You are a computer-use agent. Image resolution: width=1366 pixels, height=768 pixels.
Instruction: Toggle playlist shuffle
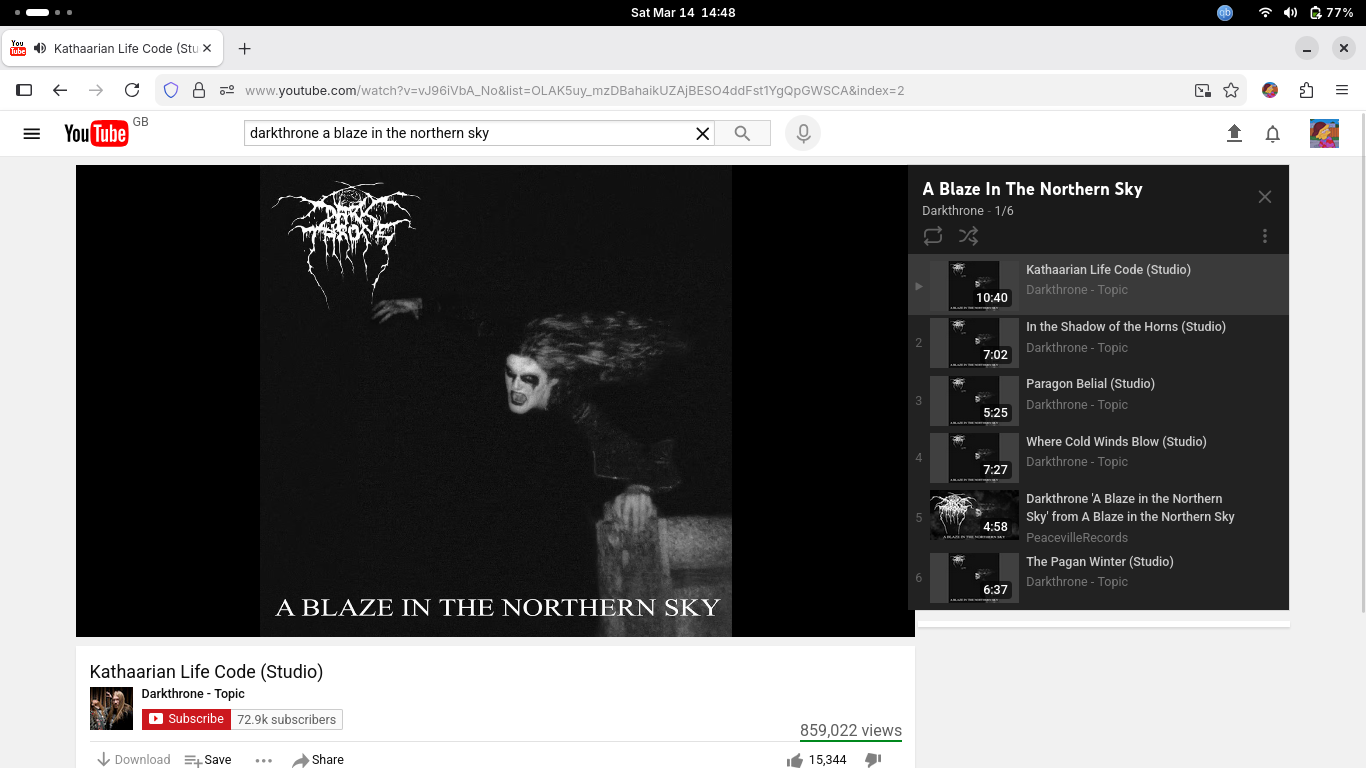pyautogui.click(x=968, y=236)
